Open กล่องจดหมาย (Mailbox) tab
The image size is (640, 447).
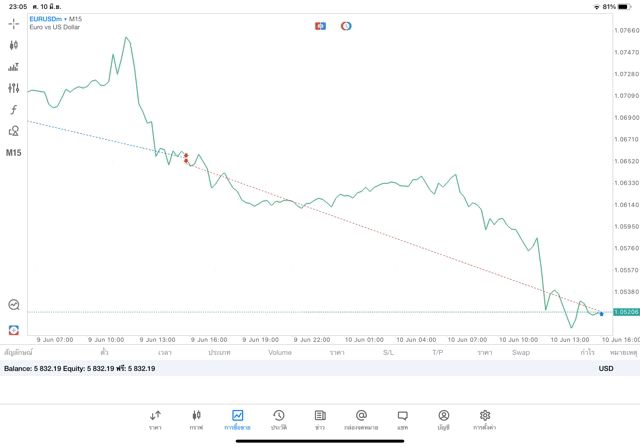point(361,419)
